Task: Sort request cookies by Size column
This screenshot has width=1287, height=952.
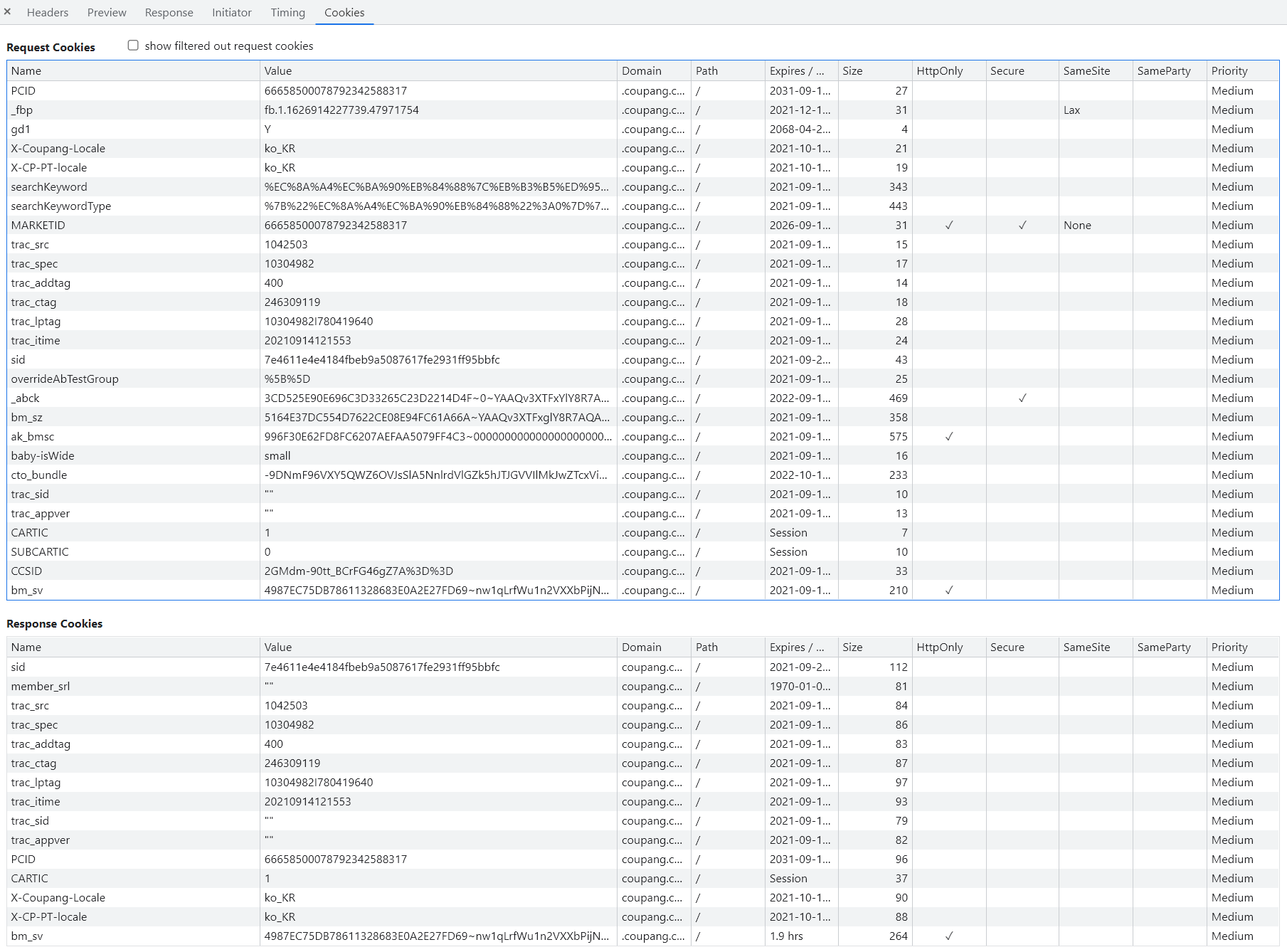Action: click(875, 71)
